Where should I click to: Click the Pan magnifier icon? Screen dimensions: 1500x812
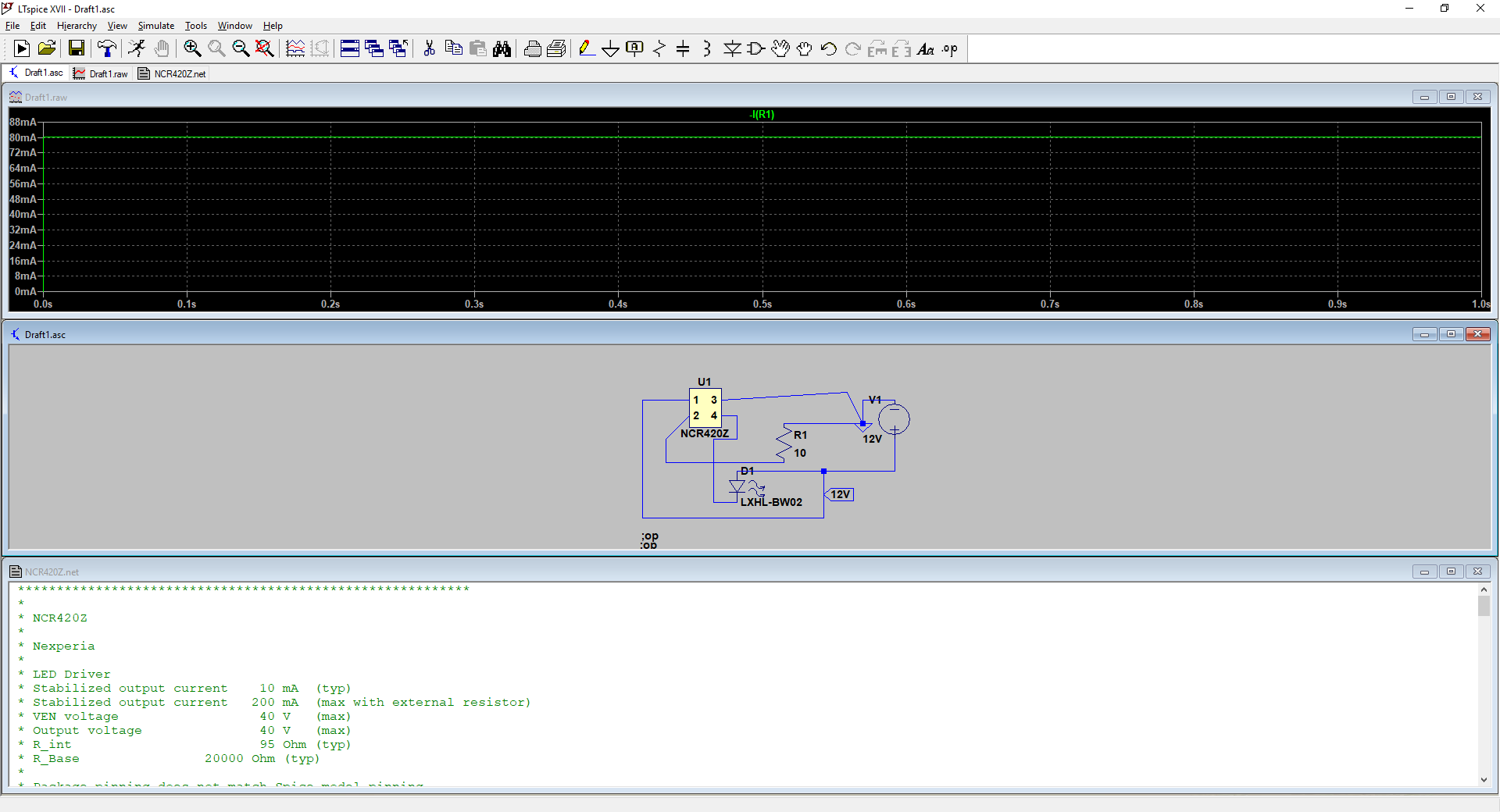(x=216, y=49)
